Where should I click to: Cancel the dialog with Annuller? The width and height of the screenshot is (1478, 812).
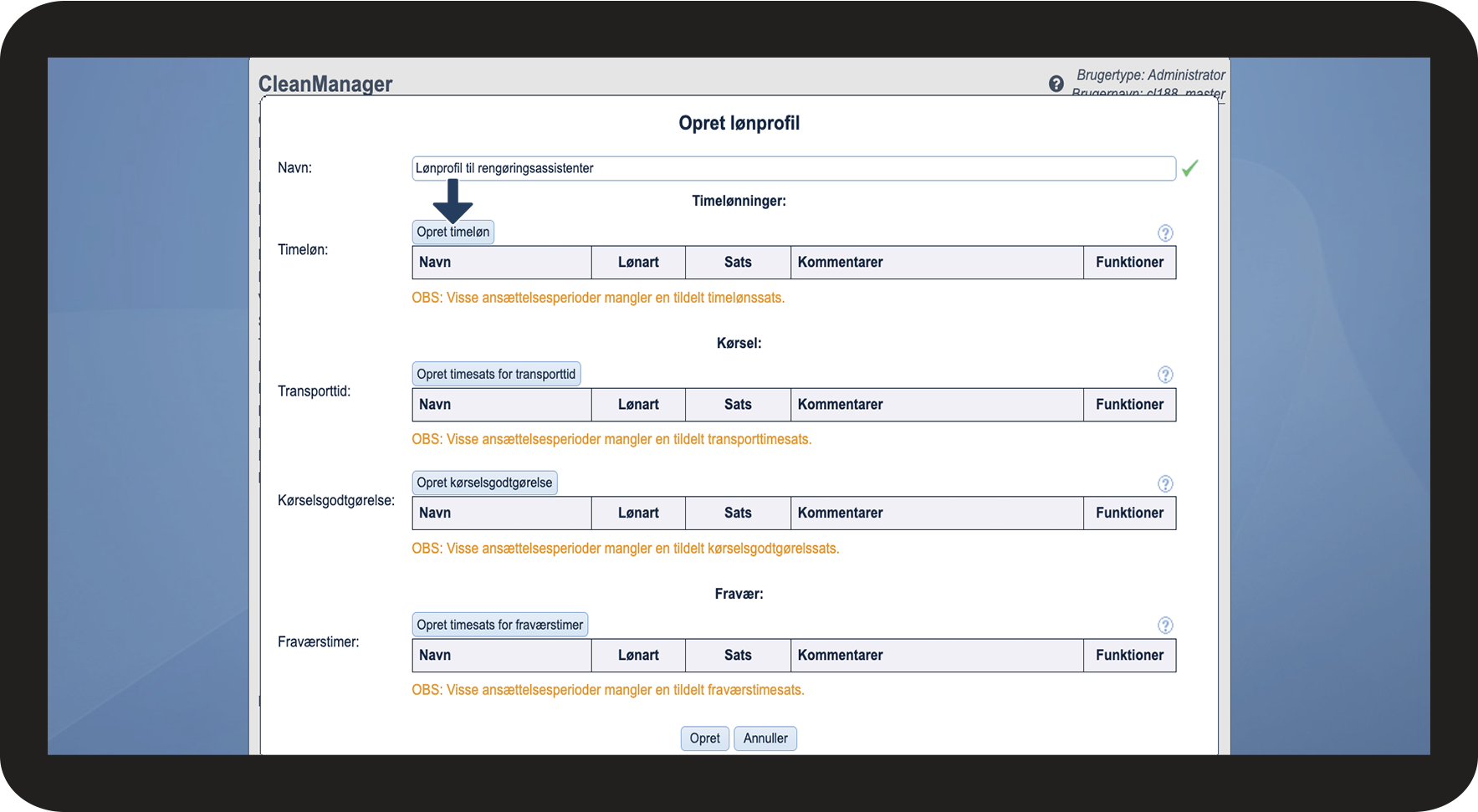[765, 738]
